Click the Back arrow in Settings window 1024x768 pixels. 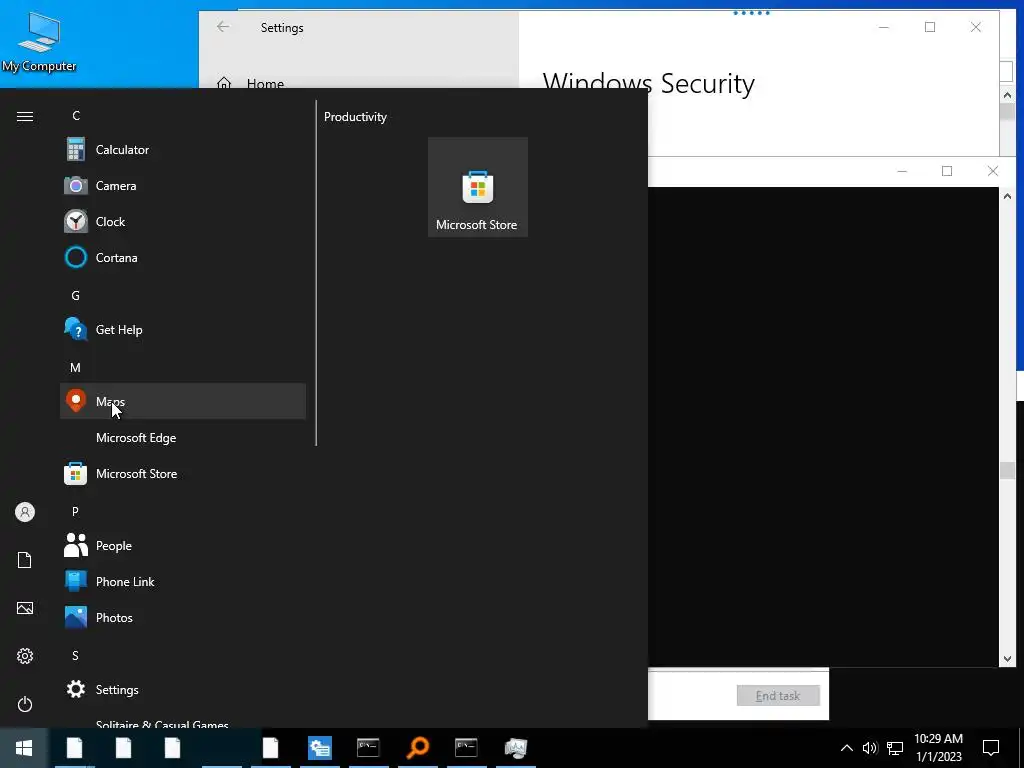[223, 27]
